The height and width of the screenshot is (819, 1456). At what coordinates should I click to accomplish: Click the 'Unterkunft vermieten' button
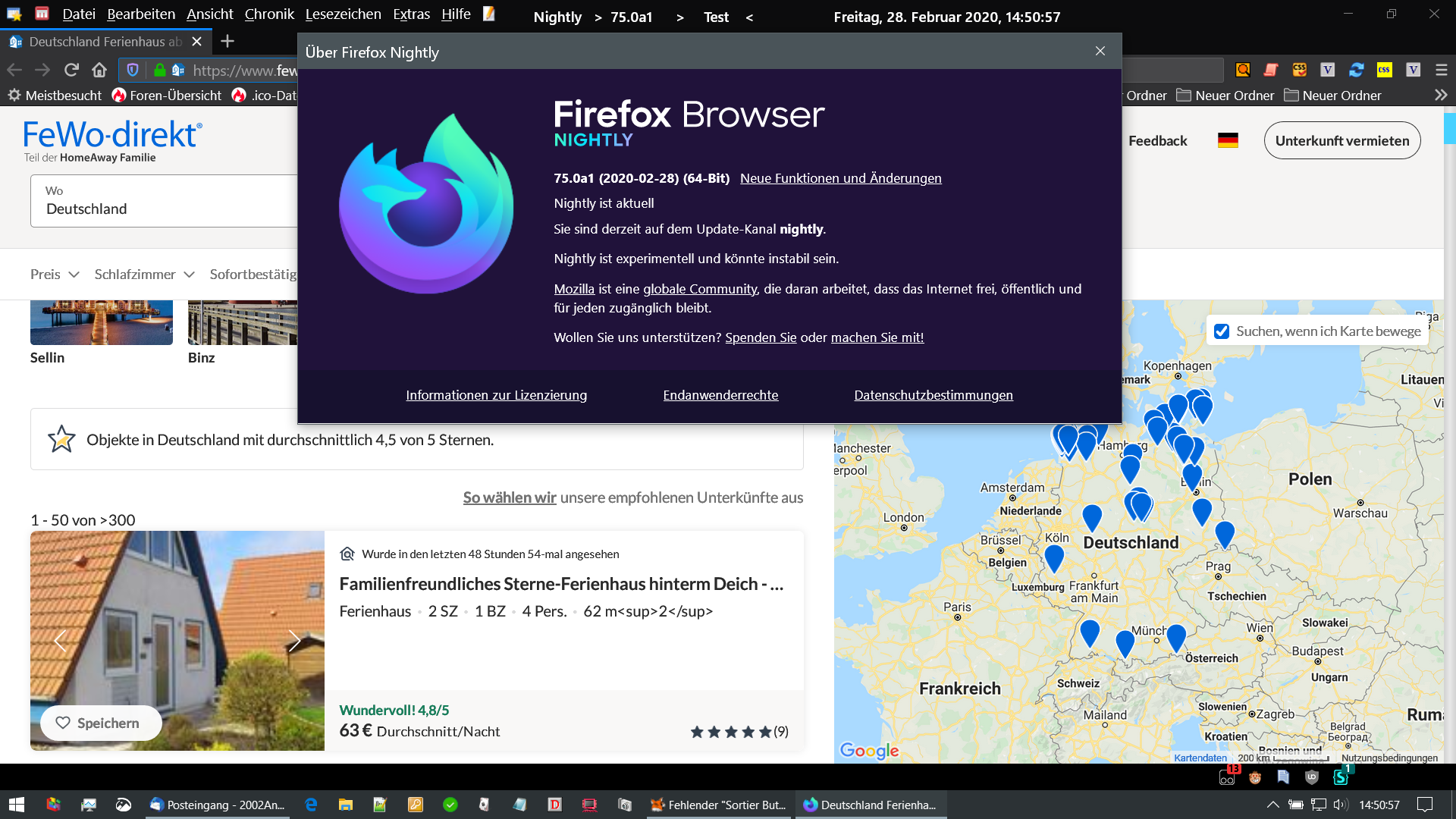click(x=1341, y=140)
